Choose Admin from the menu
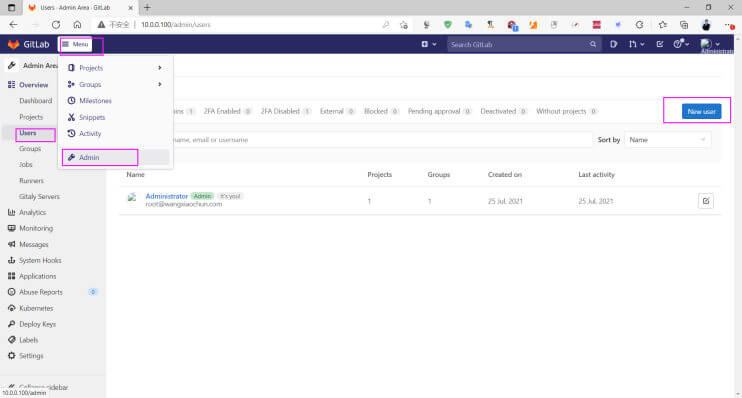The width and height of the screenshot is (742, 398). pyautogui.click(x=115, y=158)
